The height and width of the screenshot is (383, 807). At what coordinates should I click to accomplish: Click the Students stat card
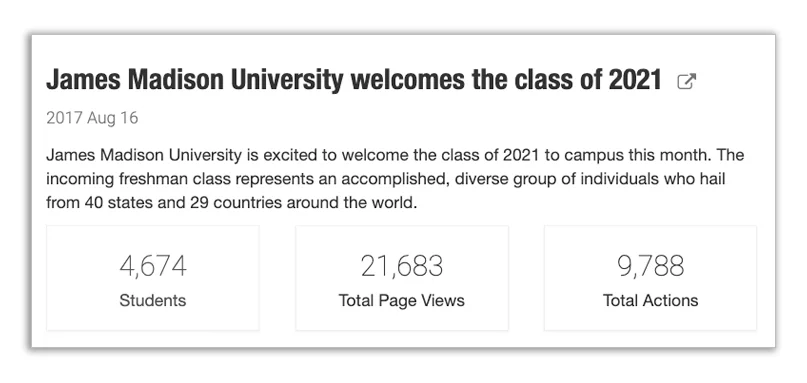(153, 278)
